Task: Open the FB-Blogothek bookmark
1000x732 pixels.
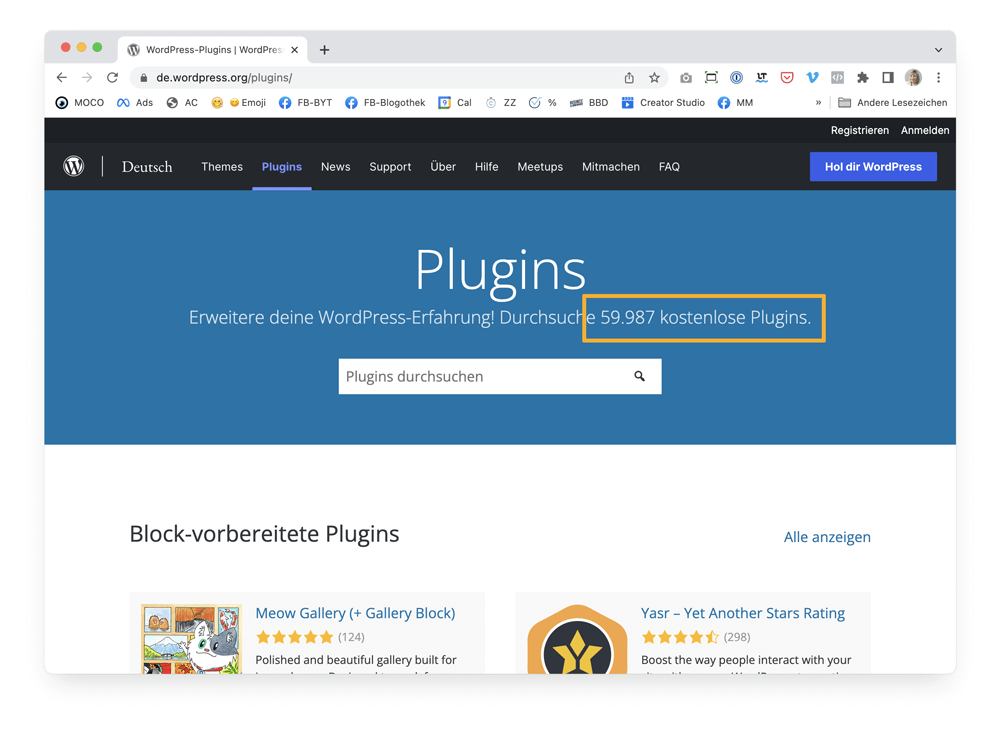Action: coord(385,103)
